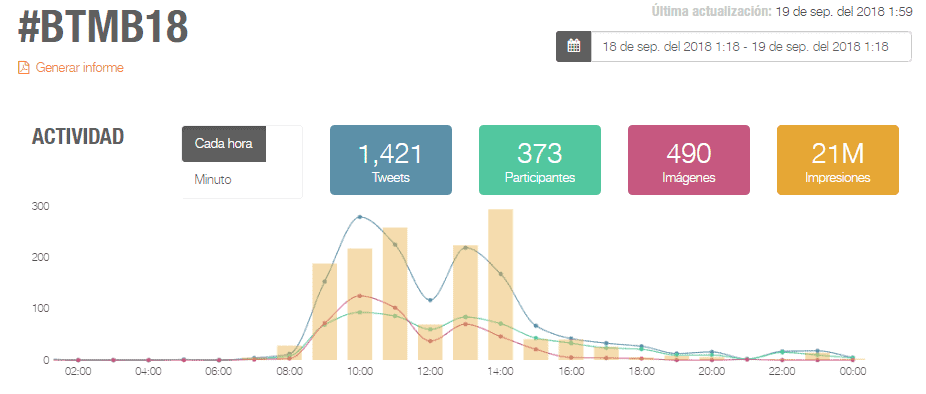Click the 100 label on the y-axis
This screenshot has width=926, height=394.
tap(41, 308)
